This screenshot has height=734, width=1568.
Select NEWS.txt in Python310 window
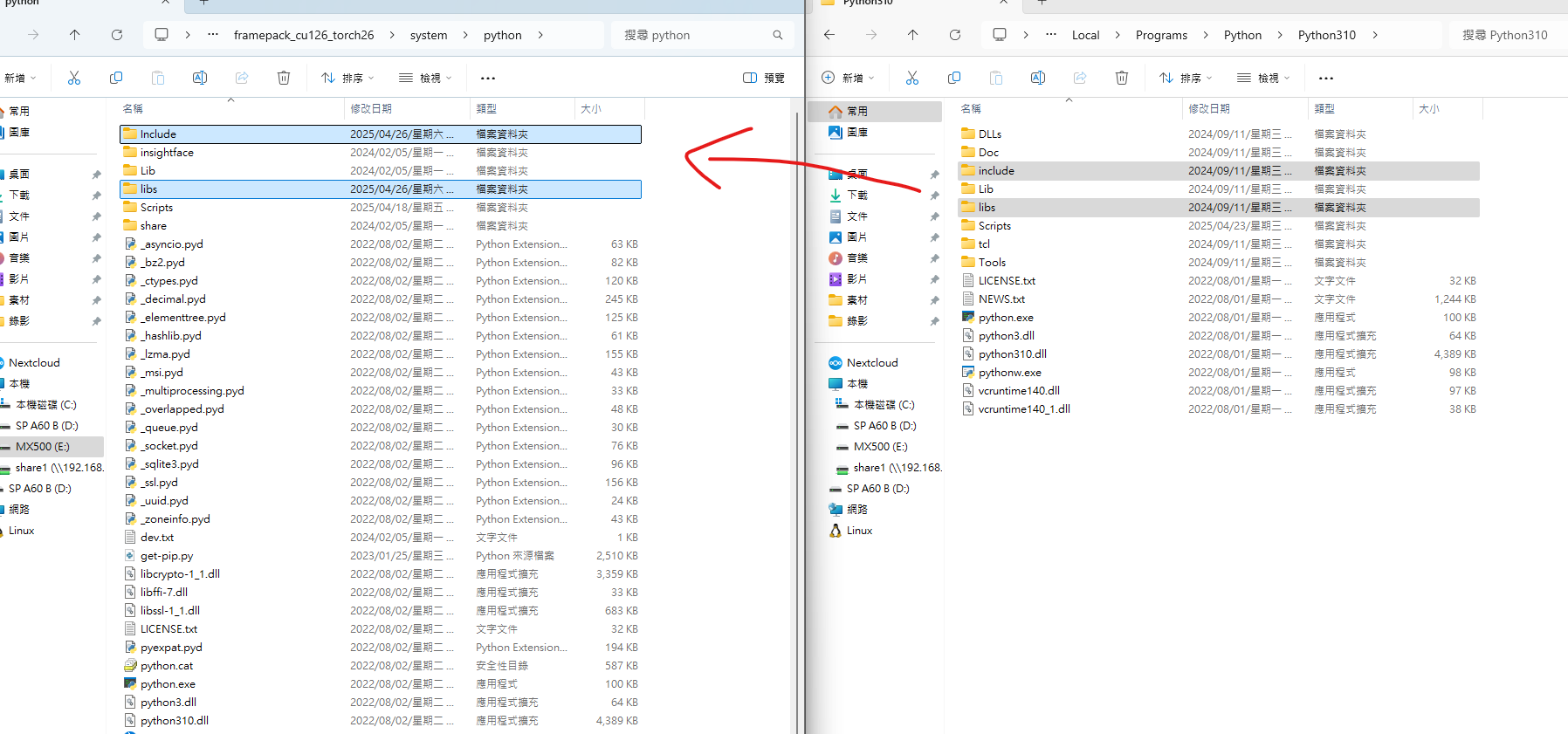pyautogui.click(x=1219, y=299)
